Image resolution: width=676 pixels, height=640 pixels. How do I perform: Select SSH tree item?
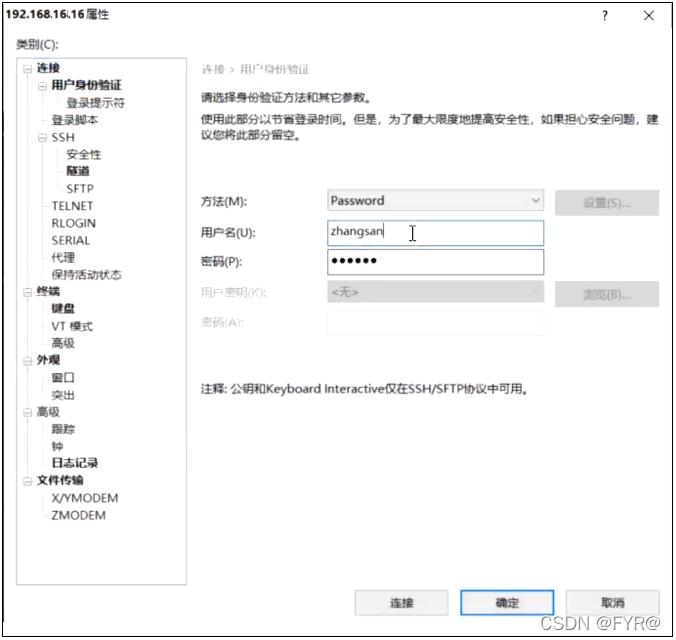63,138
